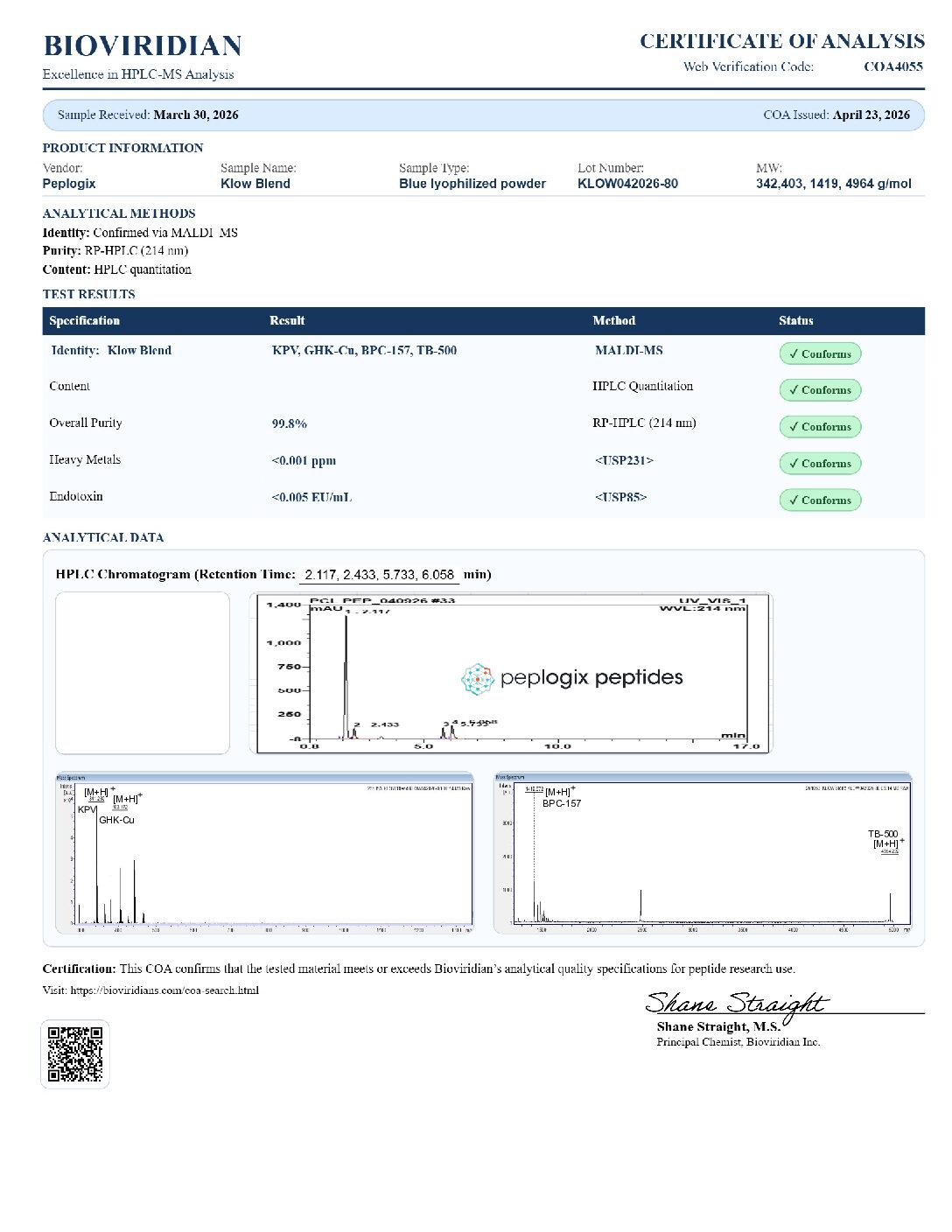This screenshot has width=952, height=1232.
Task: Select sample name Klow Blend
Action: tap(255, 184)
